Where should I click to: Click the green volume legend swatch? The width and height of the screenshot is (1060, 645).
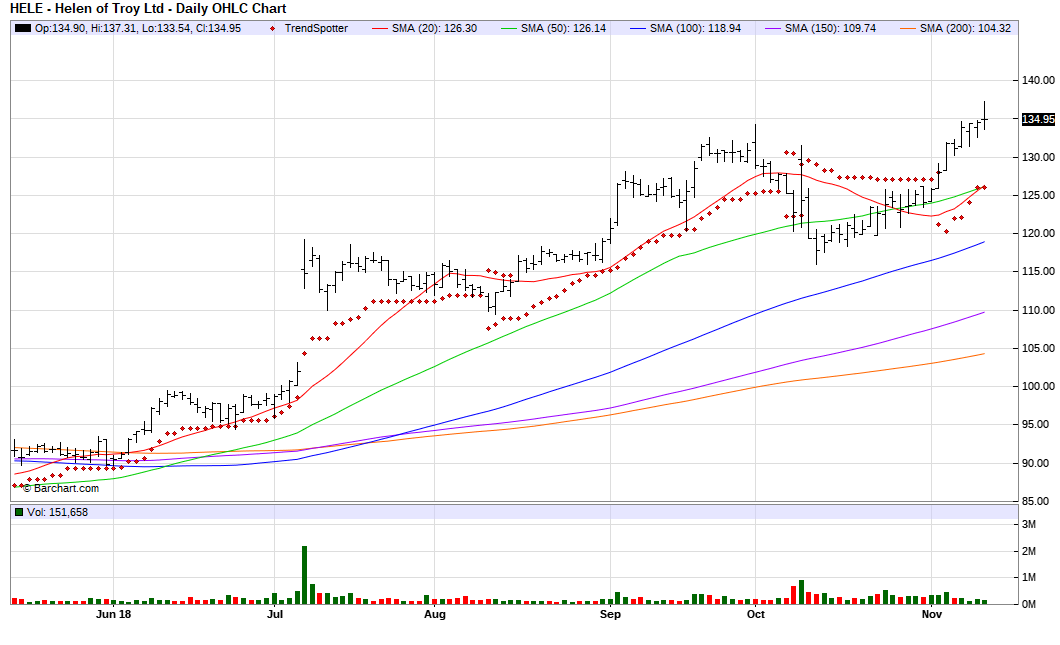pos(19,512)
